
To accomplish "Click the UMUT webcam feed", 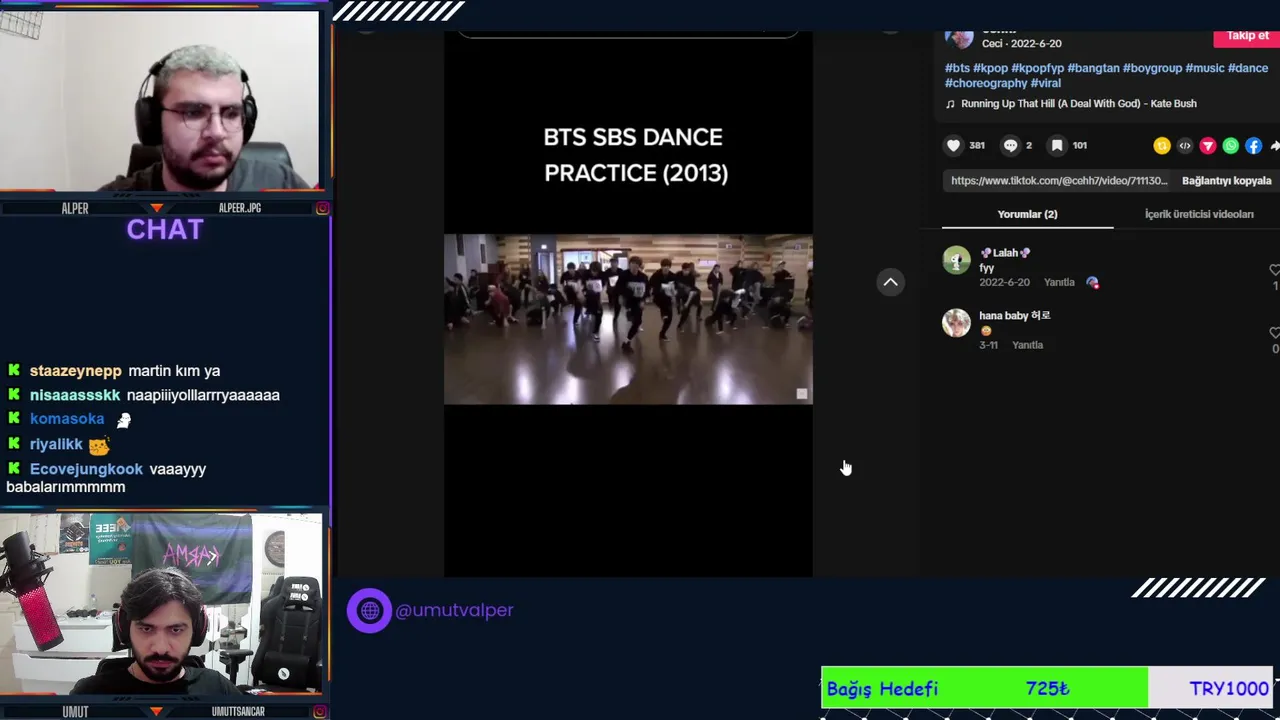I will (x=160, y=604).
